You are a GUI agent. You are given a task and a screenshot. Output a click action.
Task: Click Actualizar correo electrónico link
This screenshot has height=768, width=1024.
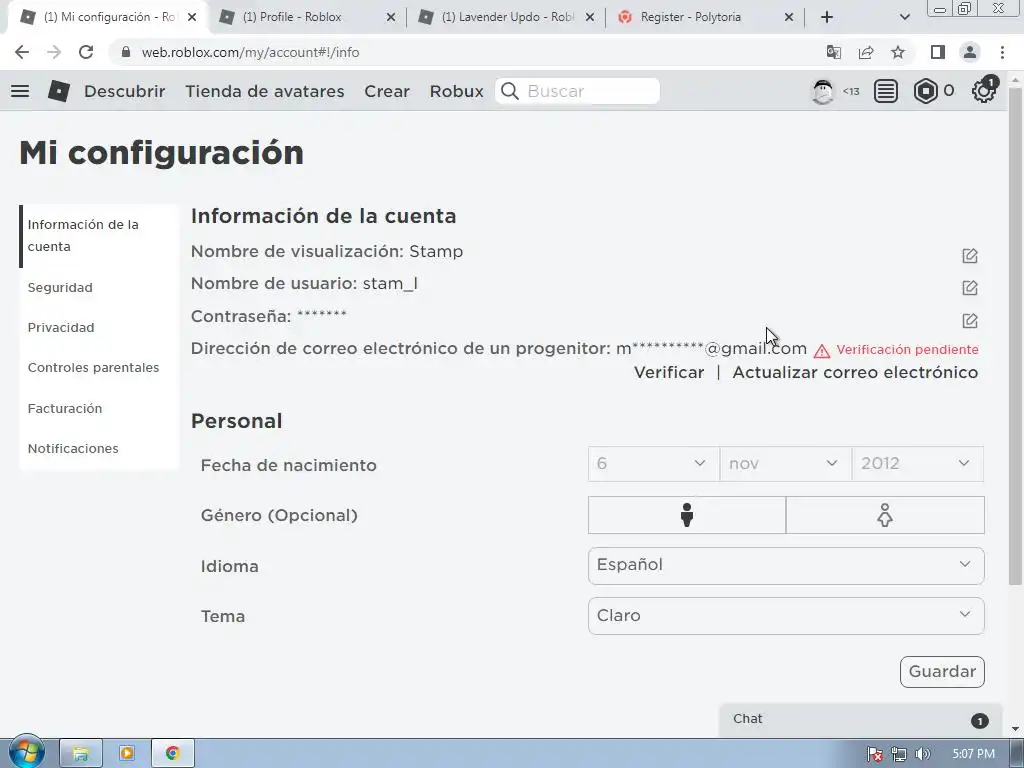pos(855,372)
